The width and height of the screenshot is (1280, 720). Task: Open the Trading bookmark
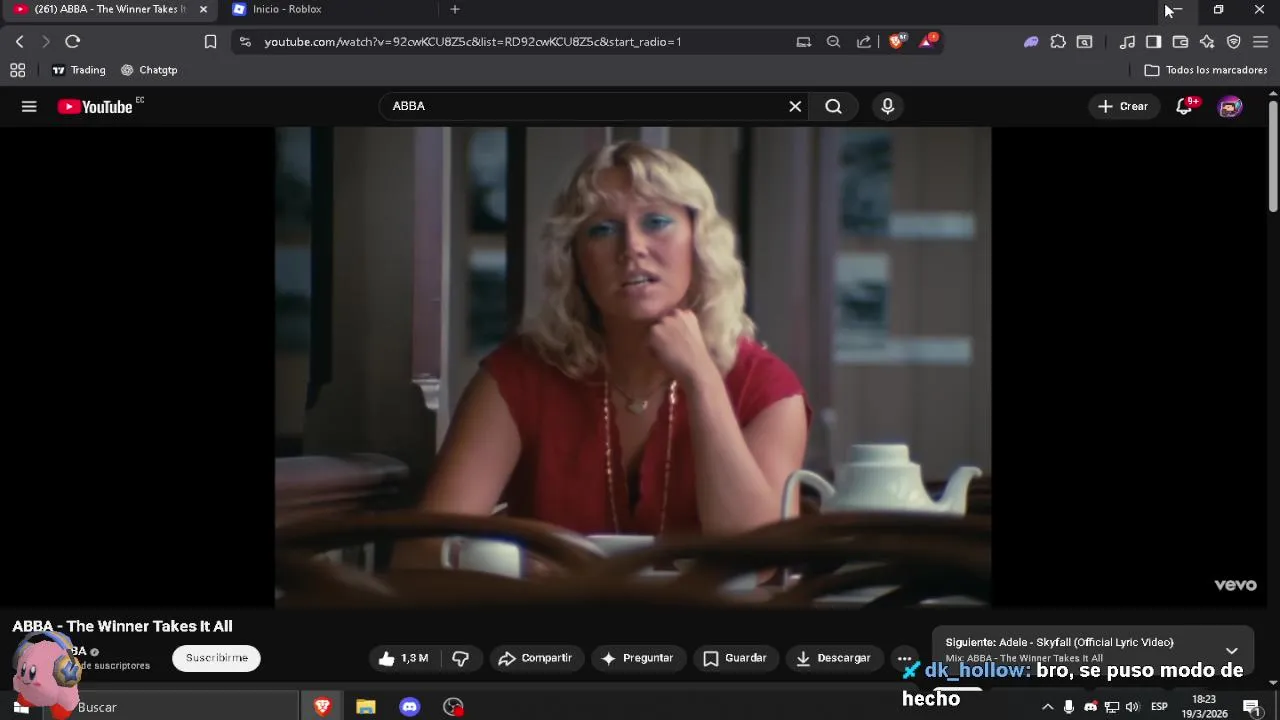coord(78,70)
